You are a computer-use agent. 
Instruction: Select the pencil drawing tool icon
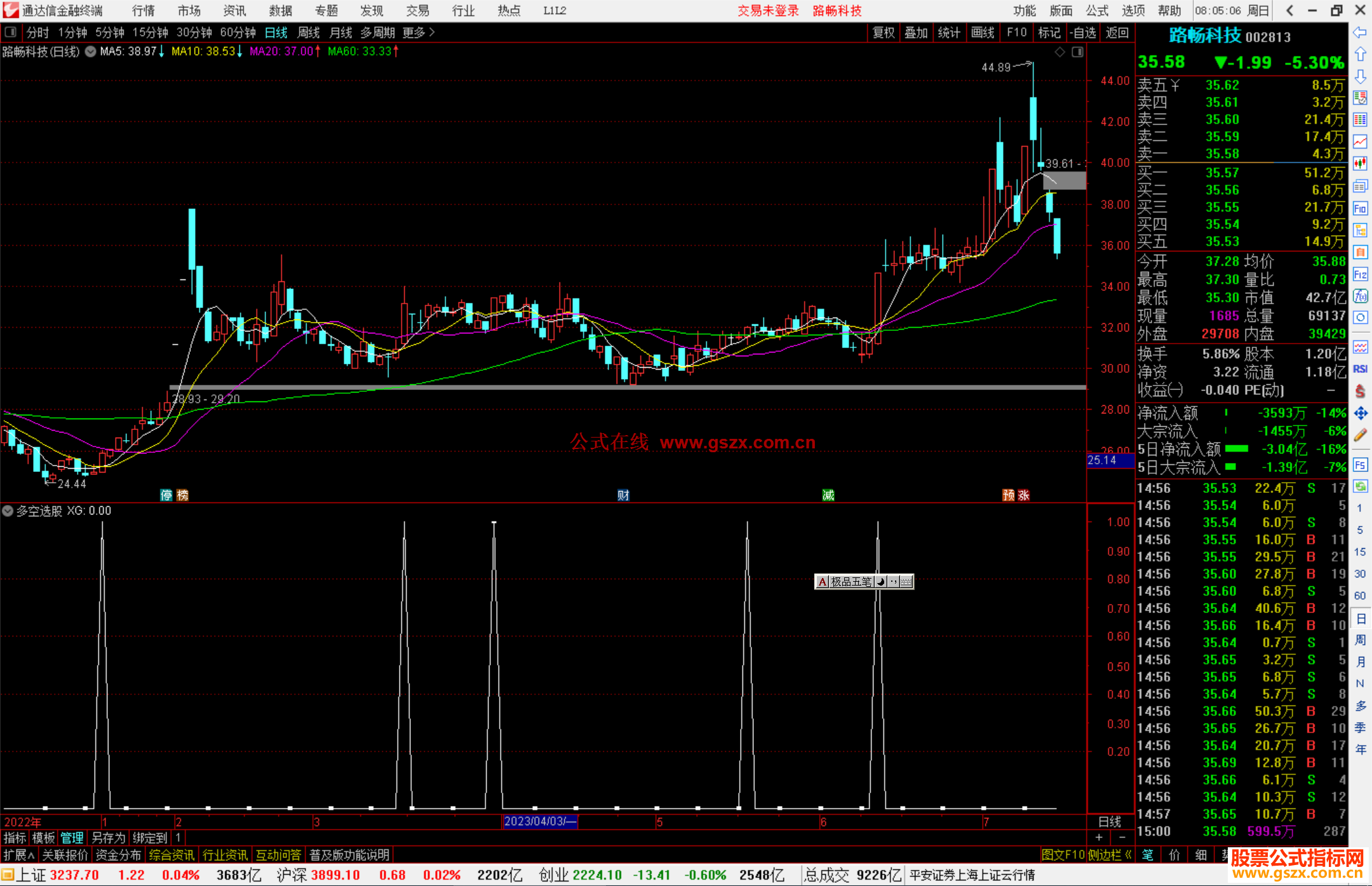1360,435
